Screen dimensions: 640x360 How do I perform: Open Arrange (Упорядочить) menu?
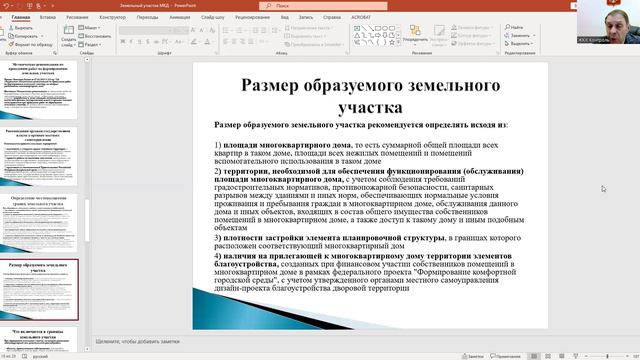tap(415, 35)
